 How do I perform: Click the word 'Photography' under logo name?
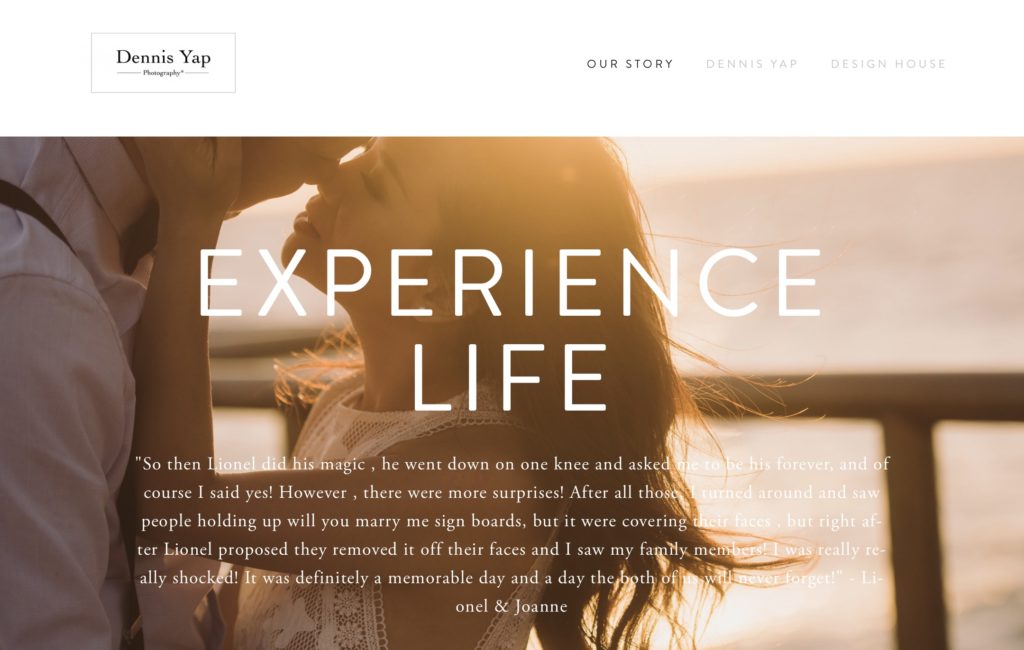[163, 73]
